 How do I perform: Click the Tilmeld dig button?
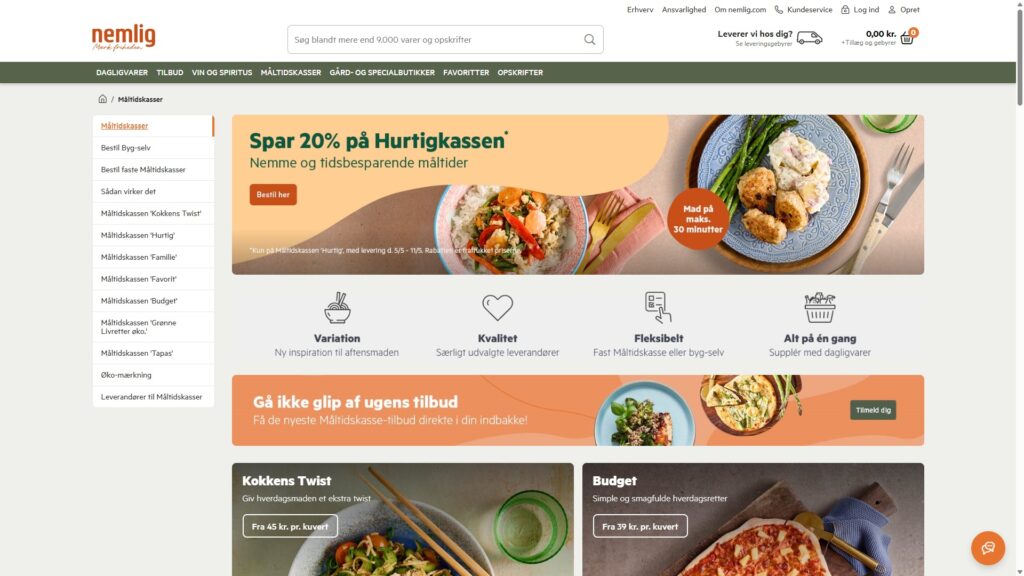point(872,410)
